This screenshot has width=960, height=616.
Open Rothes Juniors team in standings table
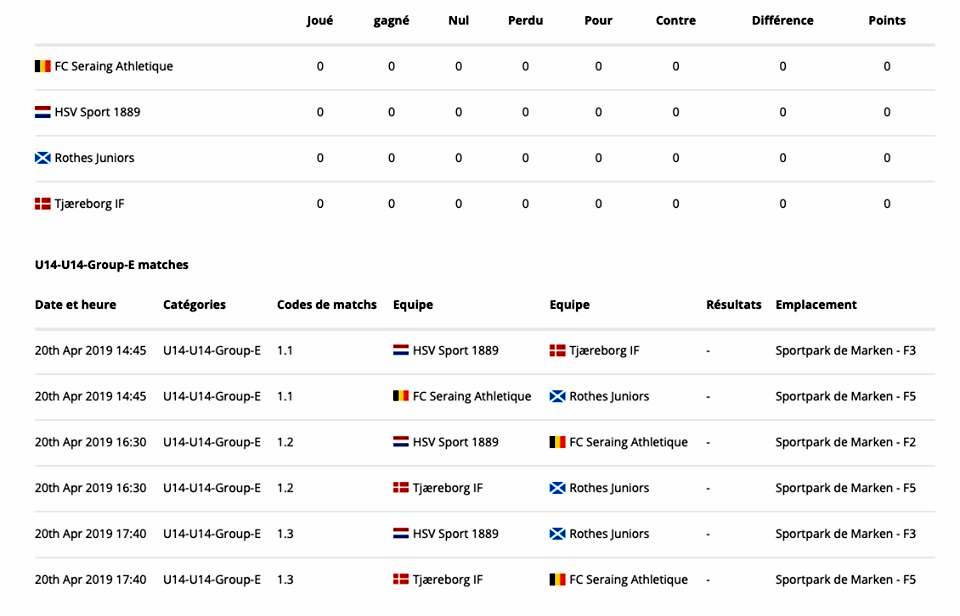tap(94, 158)
